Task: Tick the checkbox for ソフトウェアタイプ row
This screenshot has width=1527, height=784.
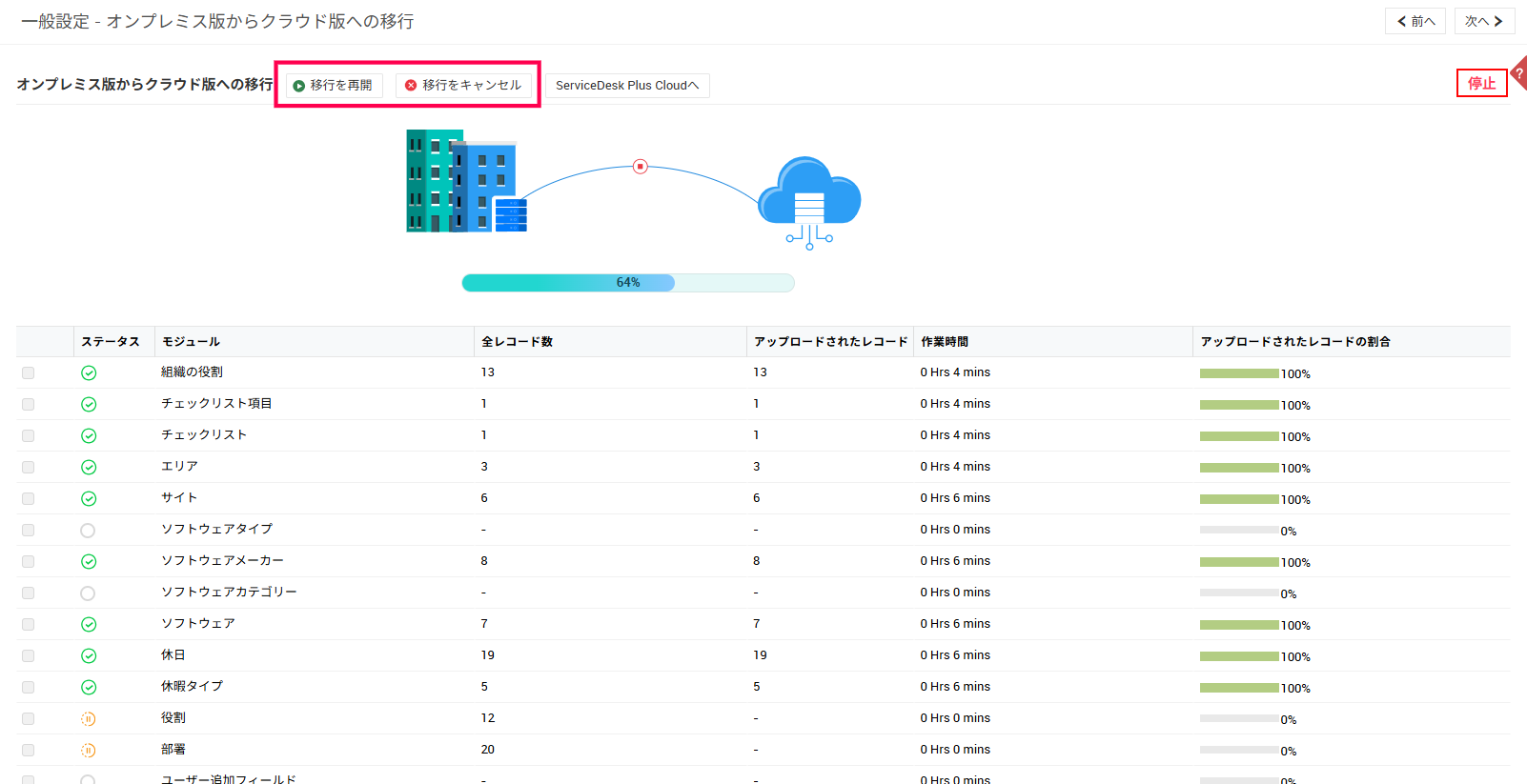Action: click(28, 531)
